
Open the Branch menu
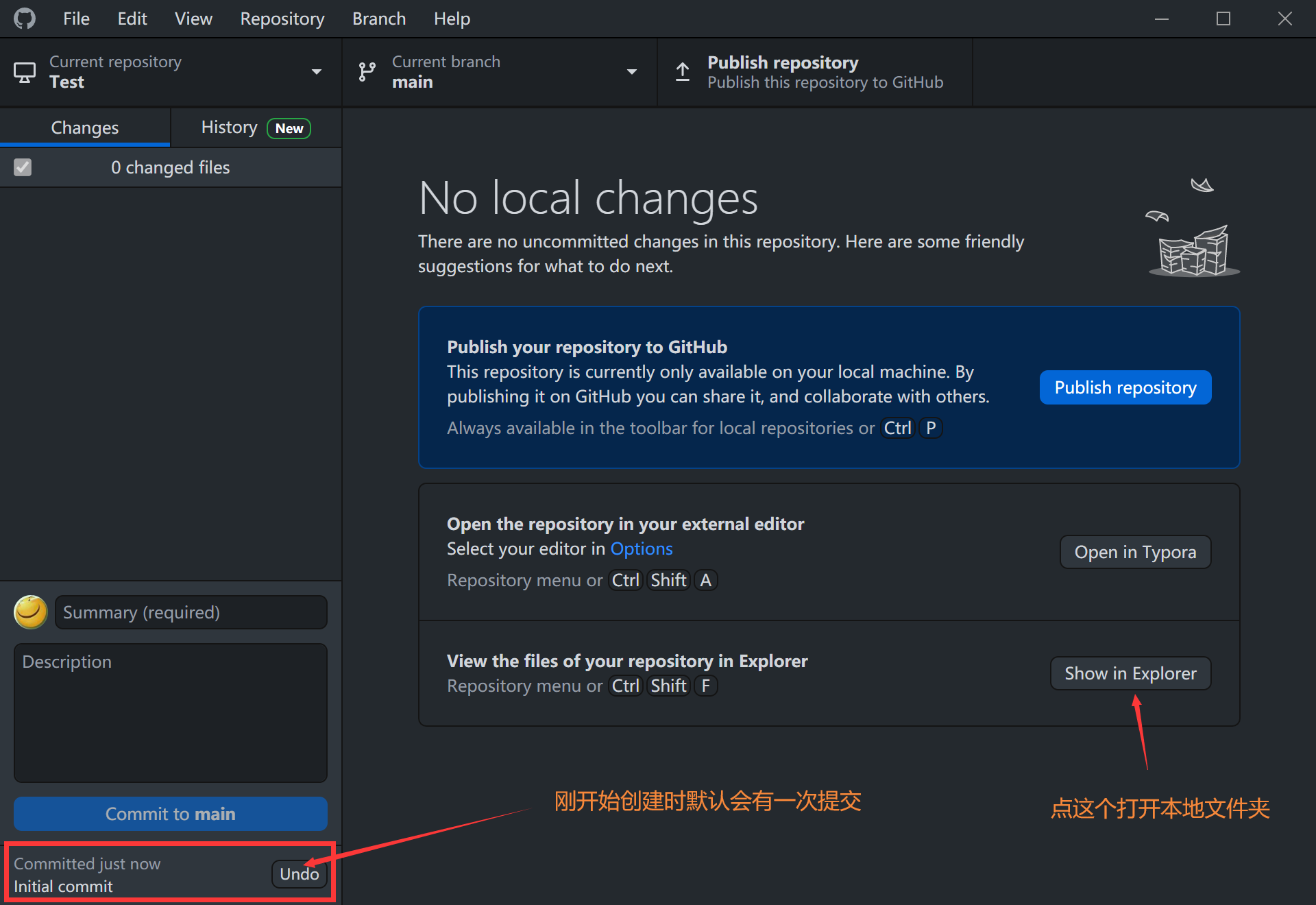point(378,19)
